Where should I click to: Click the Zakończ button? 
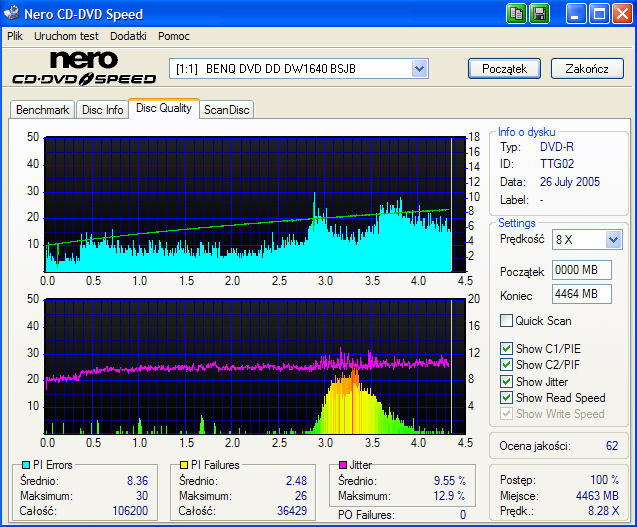point(587,69)
